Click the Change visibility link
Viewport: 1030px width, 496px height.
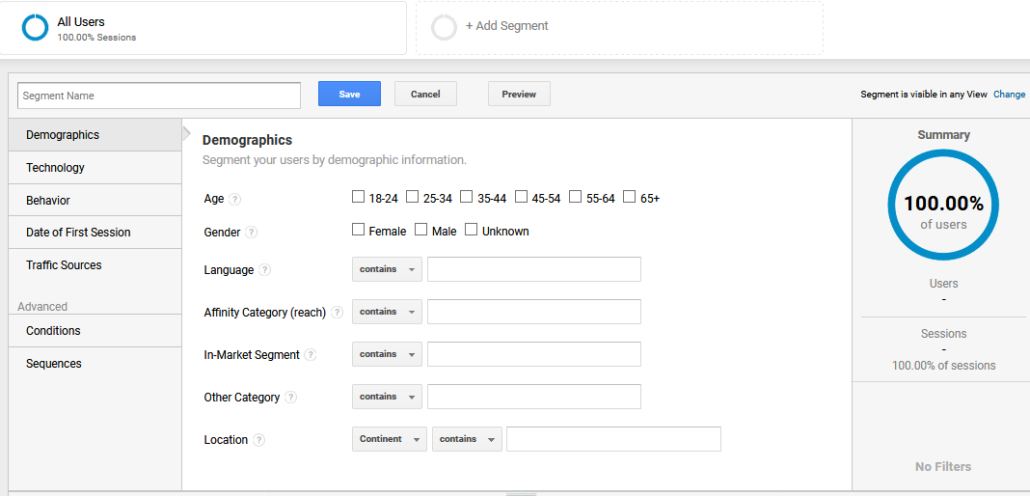(1009, 94)
